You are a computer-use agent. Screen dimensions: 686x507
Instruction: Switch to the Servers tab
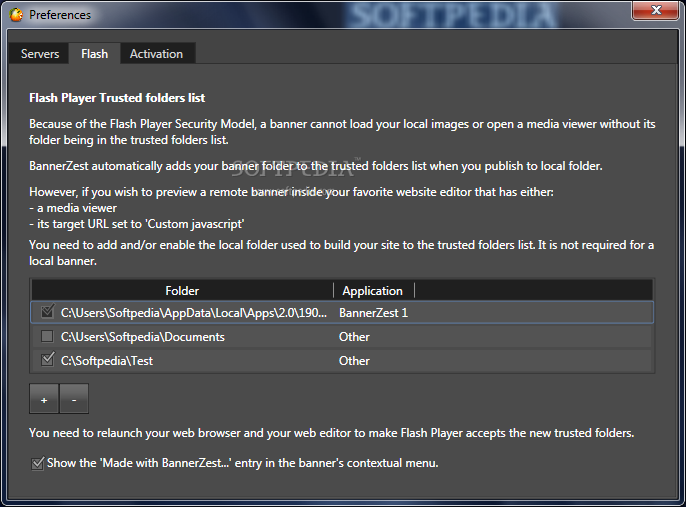[39, 54]
